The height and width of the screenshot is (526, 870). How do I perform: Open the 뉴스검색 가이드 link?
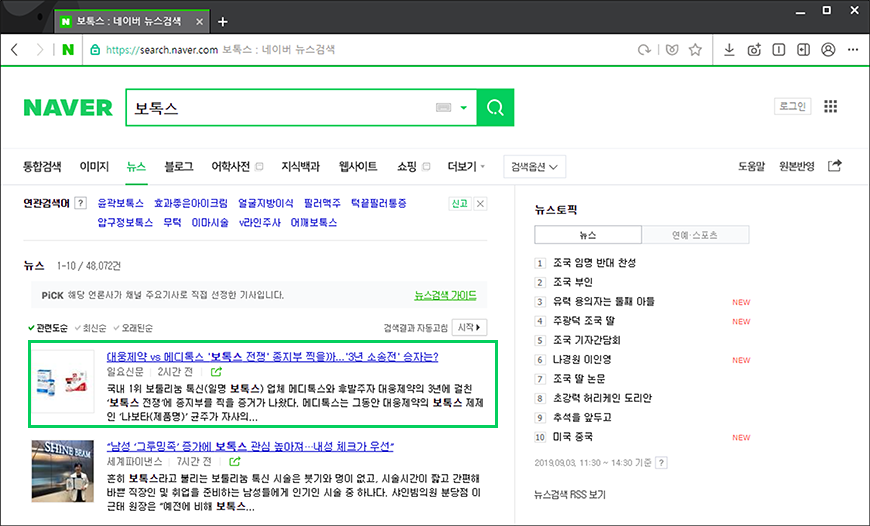point(445,296)
